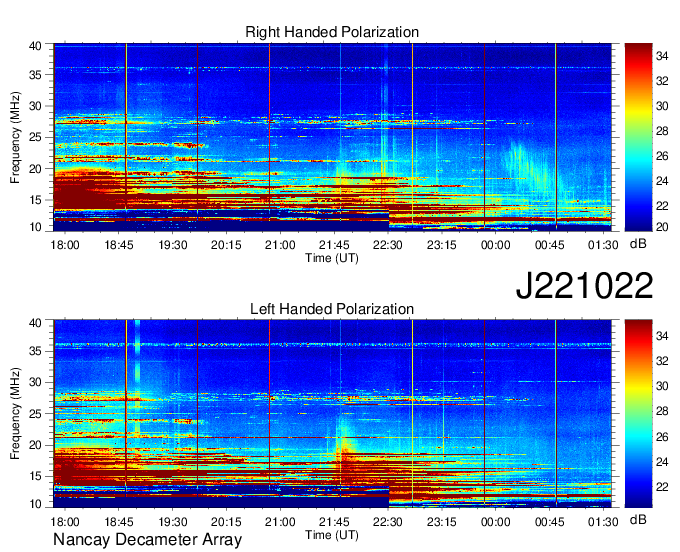Click 40 MHz tick on left-handed frequency axis
Image resolution: width=680 pixels, height=552 pixels.
(x=35, y=323)
